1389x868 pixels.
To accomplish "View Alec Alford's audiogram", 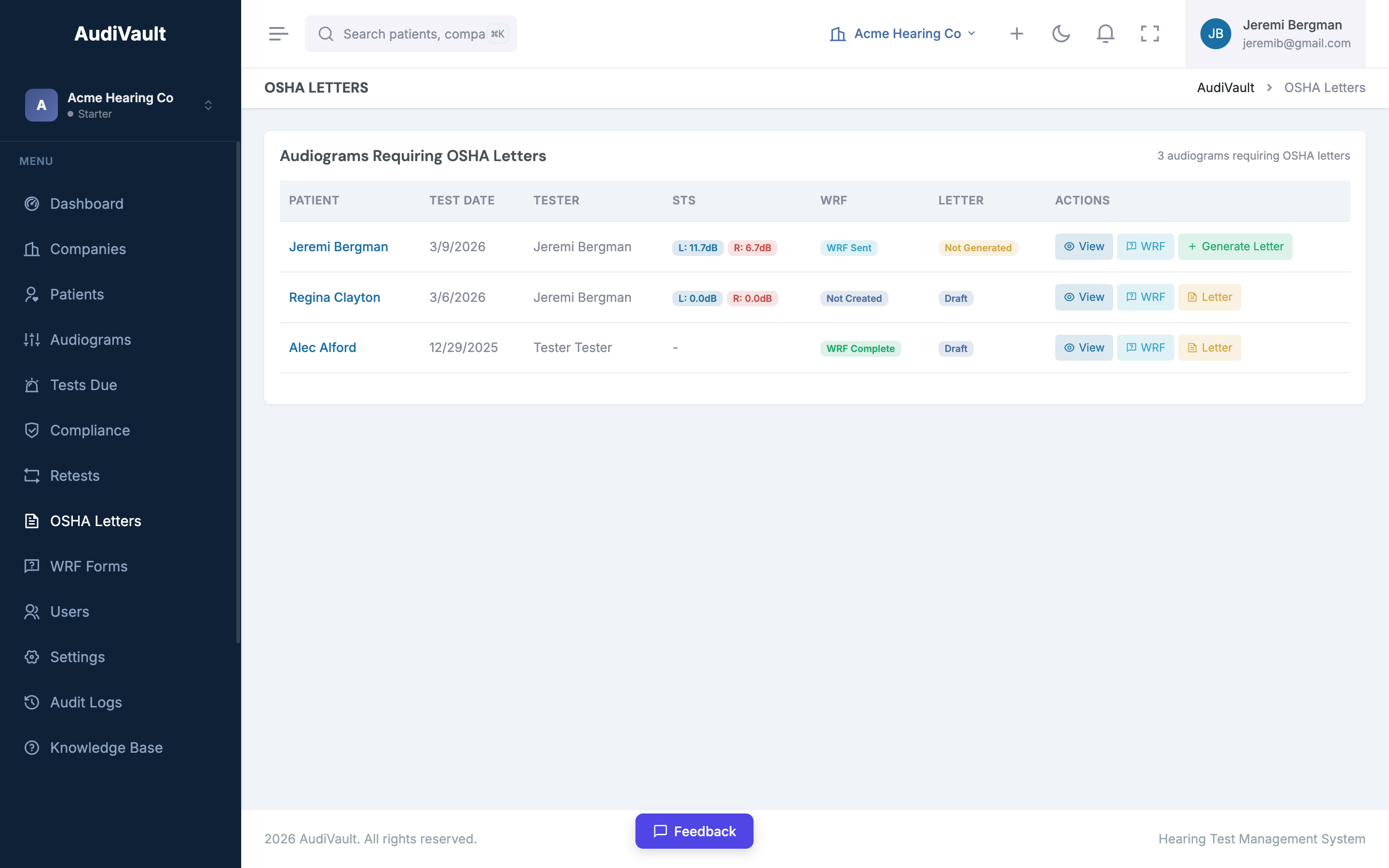I will (1083, 348).
